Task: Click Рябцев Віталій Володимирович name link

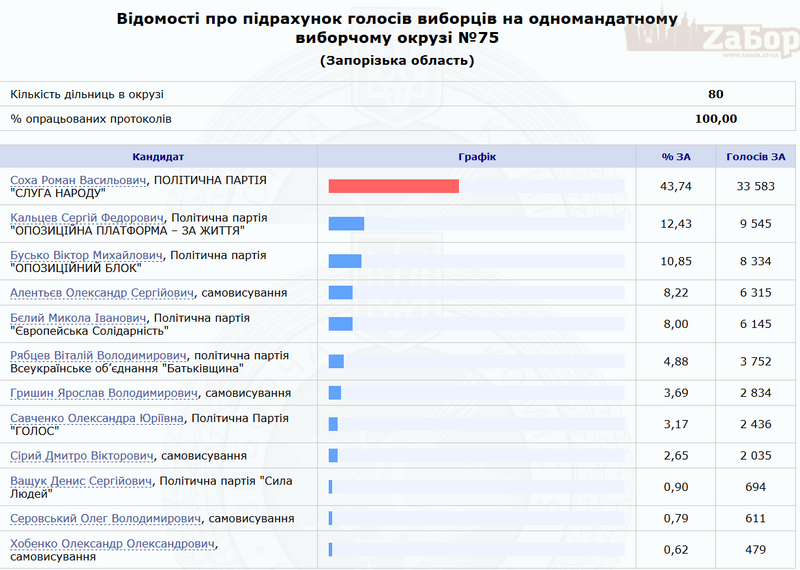Action: pyautogui.click(x=98, y=355)
